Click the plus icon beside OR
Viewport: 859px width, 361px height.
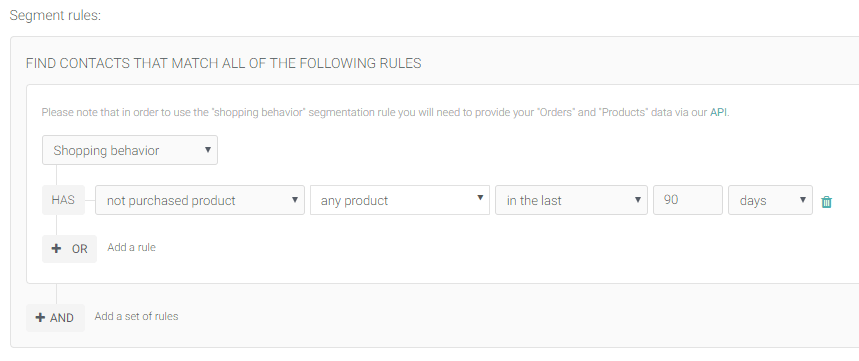click(x=56, y=249)
